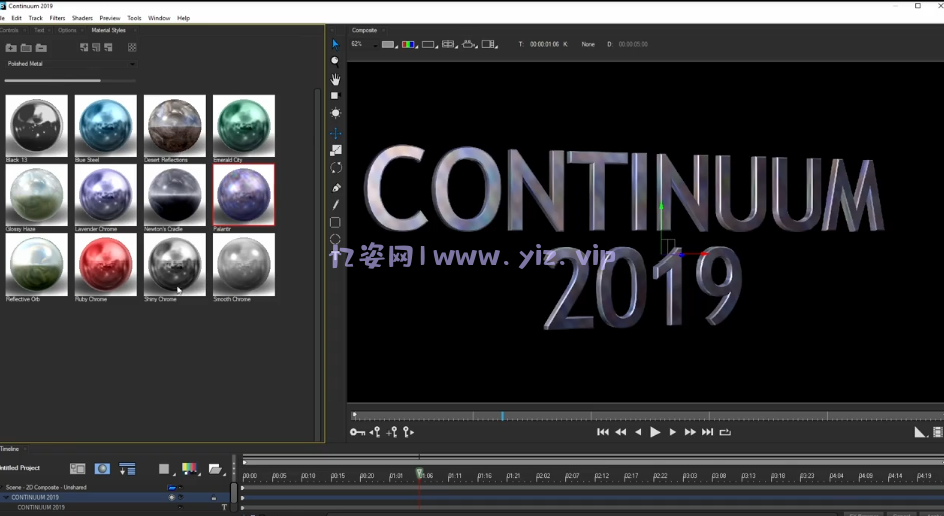This screenshot has width=944, height=516.
Task: Select the Pen tool in the composite toolbar
Action: (335, 188)
